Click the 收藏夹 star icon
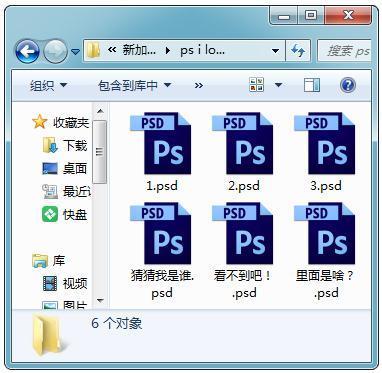Viewport: 382px width, 373px height. (39, 122)
